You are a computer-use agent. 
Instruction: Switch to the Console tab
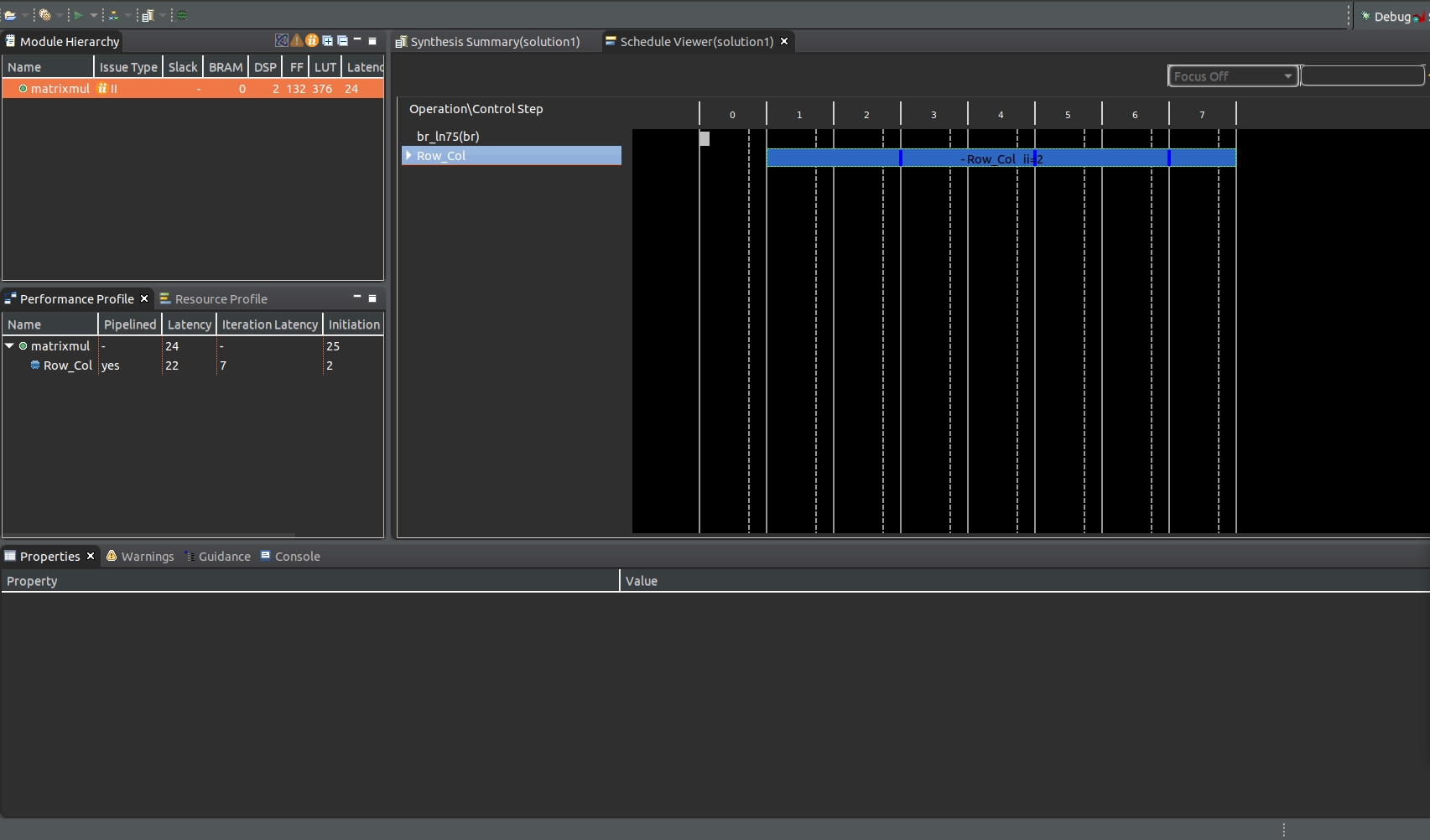(297, 556)
